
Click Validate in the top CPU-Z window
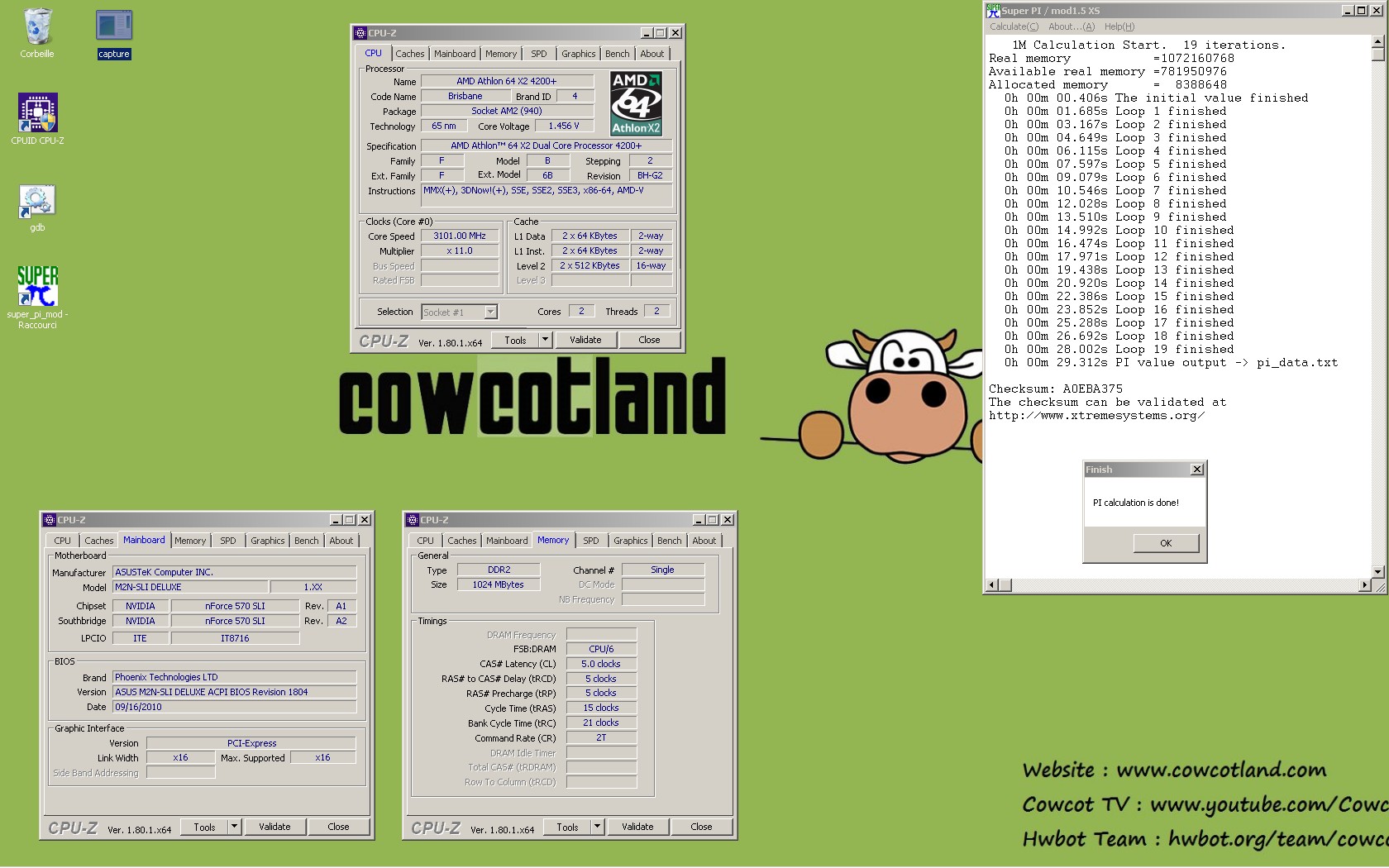coord(585,340)
